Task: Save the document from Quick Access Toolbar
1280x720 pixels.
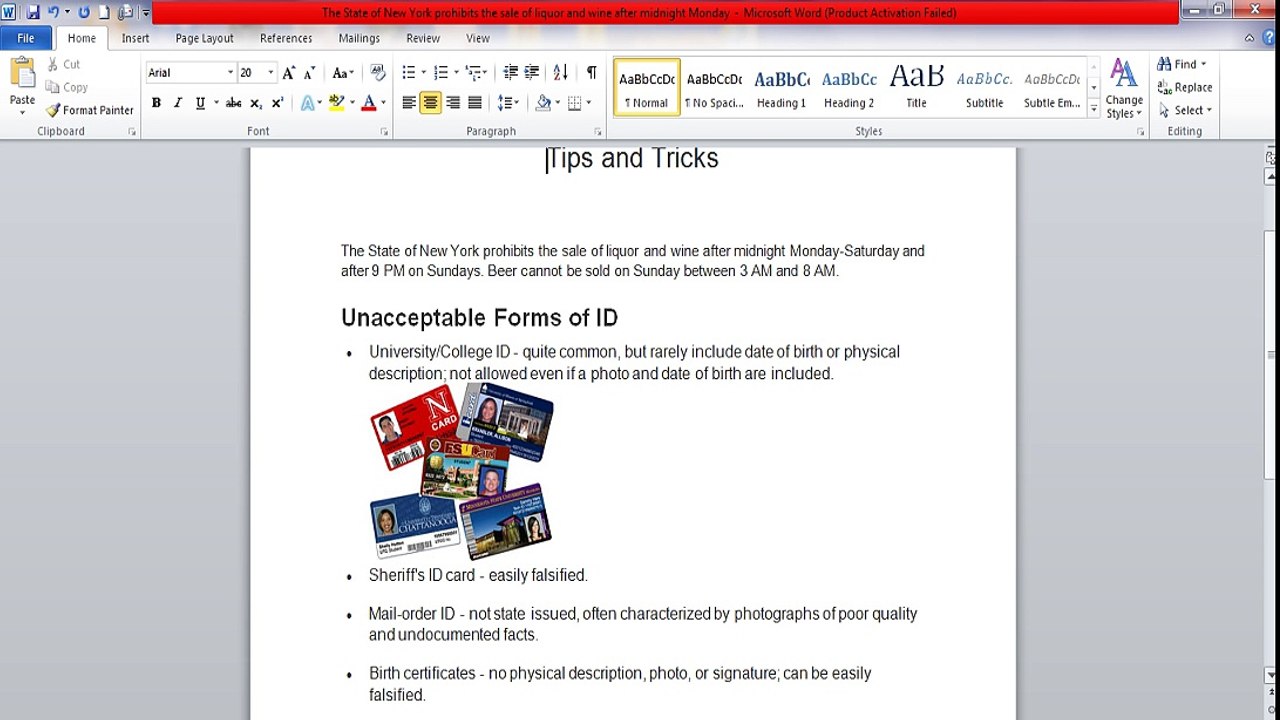Action: [32, 13]
